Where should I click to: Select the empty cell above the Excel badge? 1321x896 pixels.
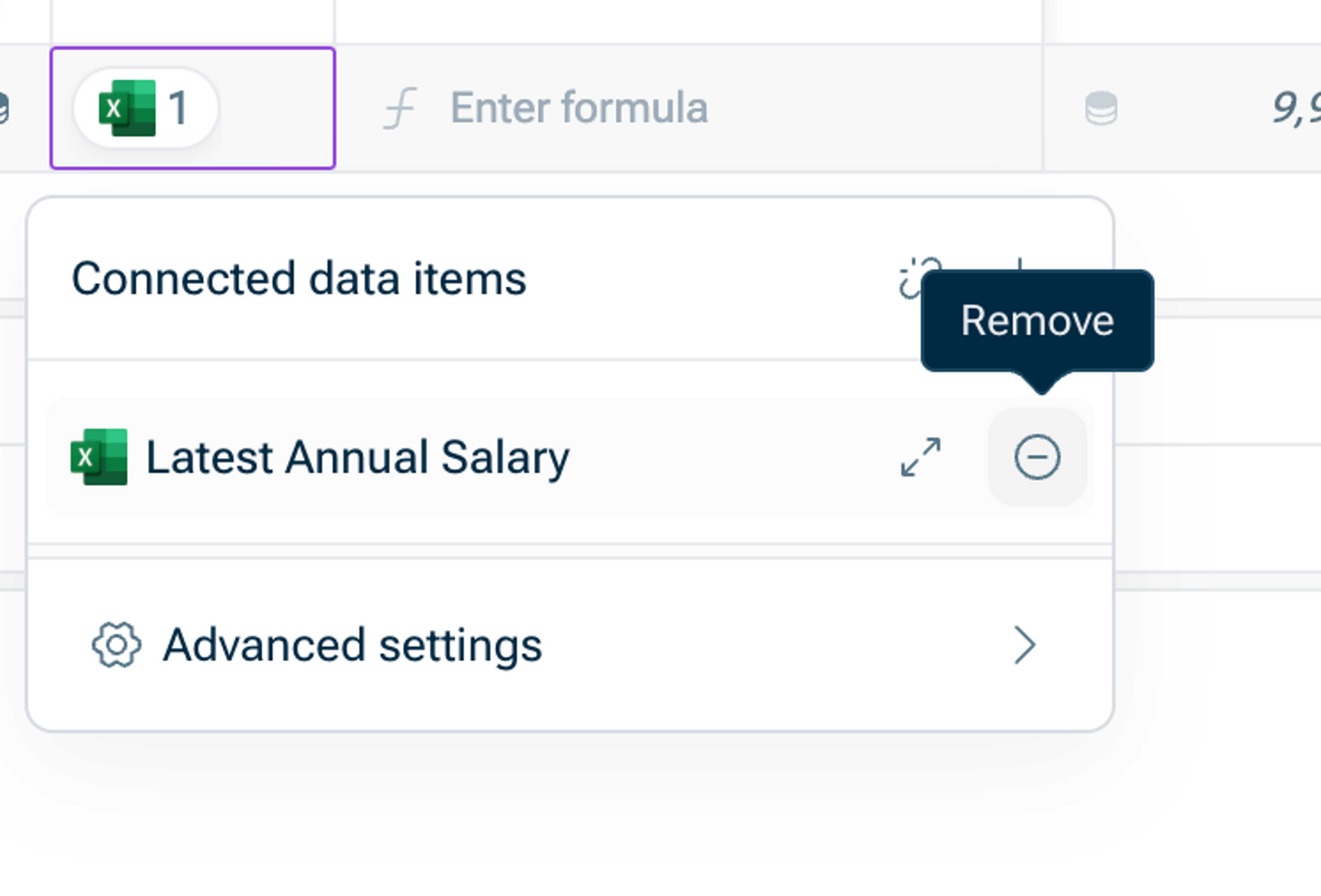(x=192, y=20)
